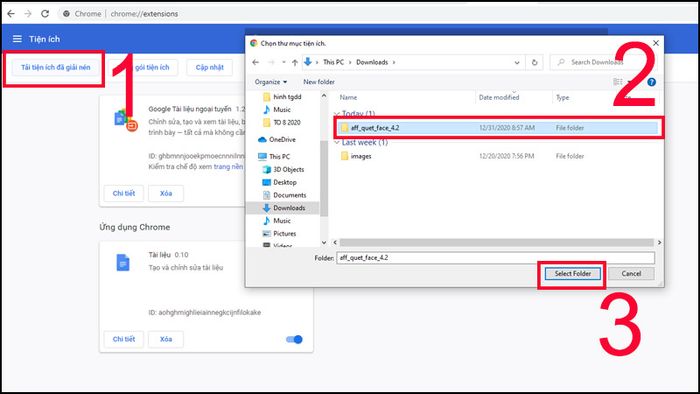Click the Select Folder button
Screen dimensions: 700x394
(573, 274)
